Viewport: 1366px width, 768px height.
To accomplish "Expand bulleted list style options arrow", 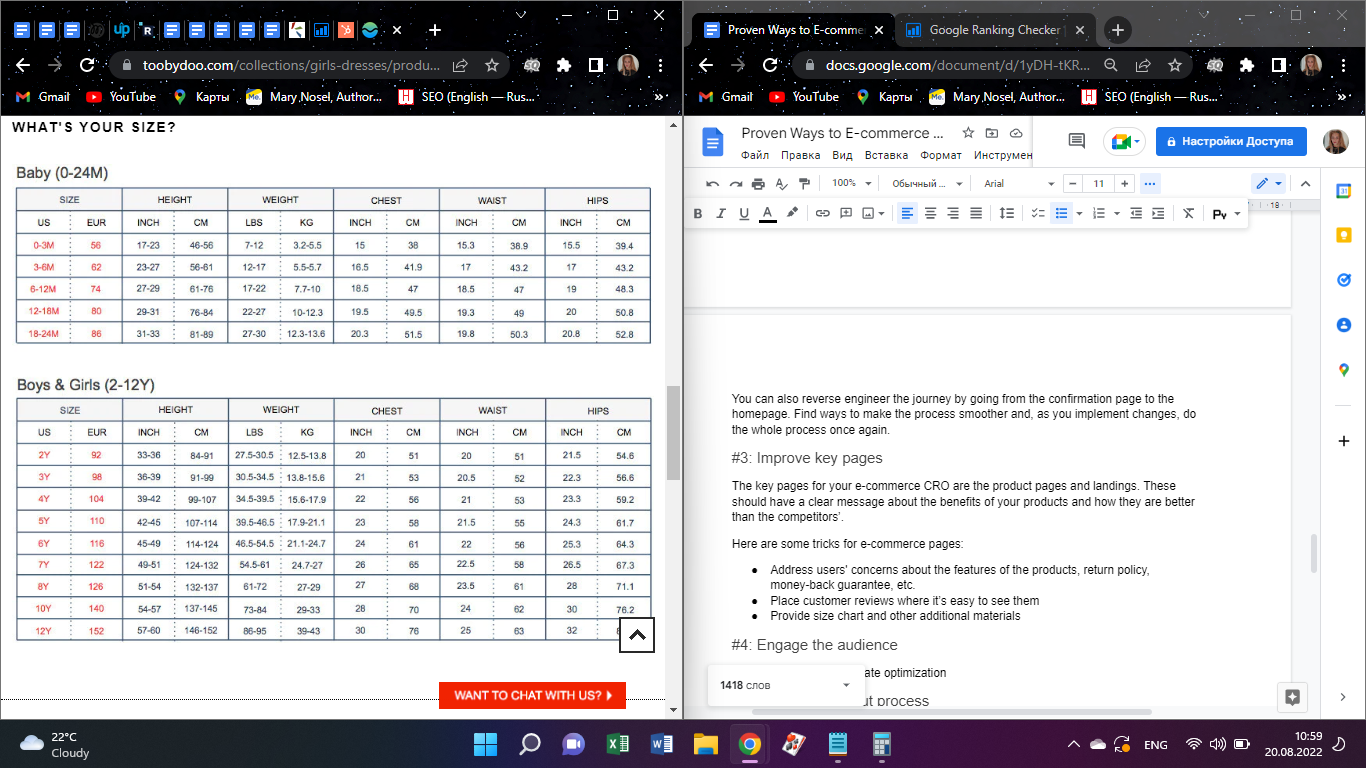I will (1079, 213).
